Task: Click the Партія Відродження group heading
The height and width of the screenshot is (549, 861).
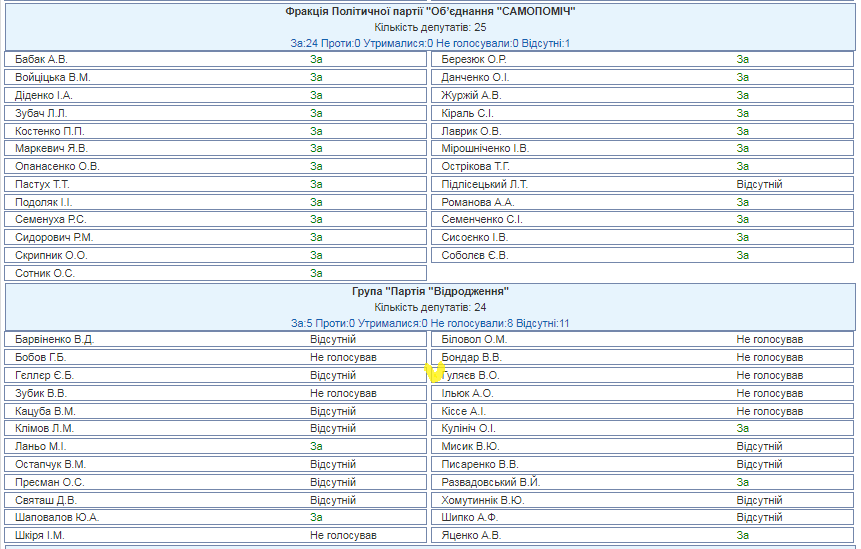Action: point(430,292)
